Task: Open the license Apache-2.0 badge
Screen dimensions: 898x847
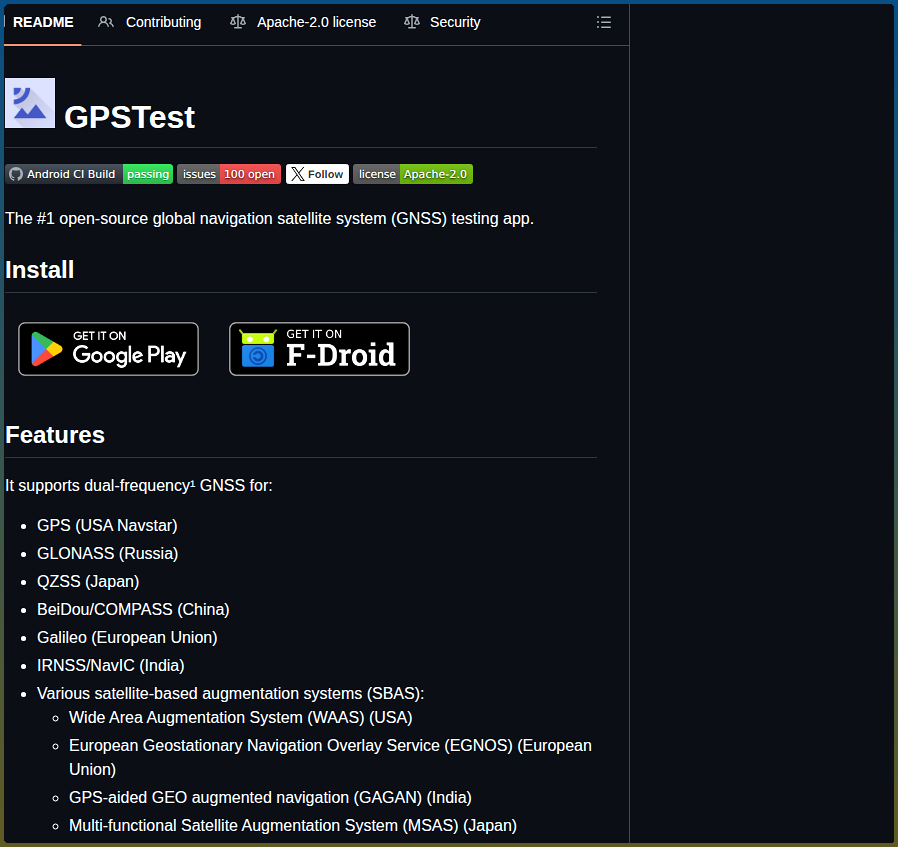Action: (413, 174)
